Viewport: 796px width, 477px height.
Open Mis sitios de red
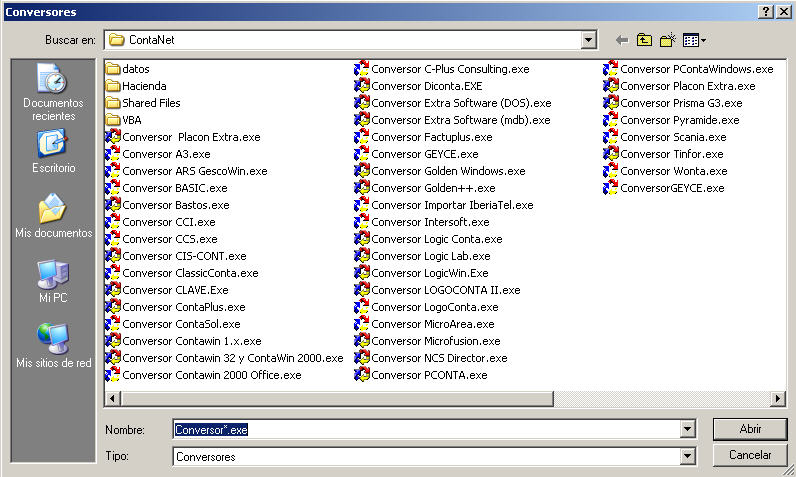[53, 346]
